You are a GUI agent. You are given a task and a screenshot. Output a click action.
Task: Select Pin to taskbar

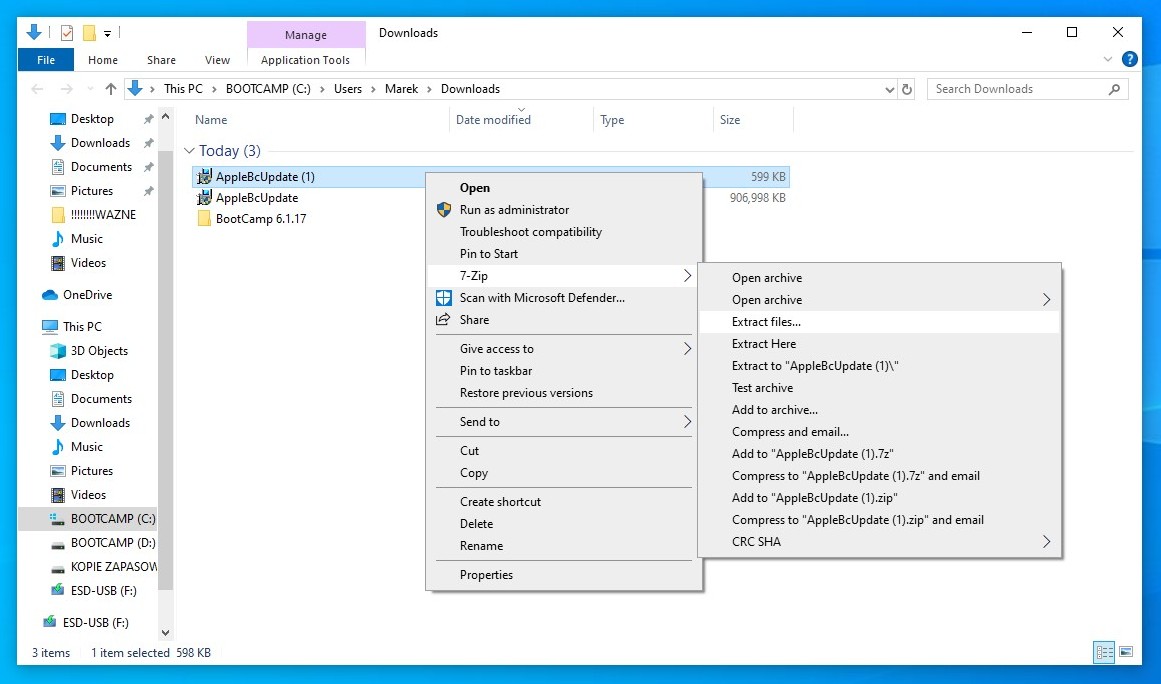click(x=564, y=371)
